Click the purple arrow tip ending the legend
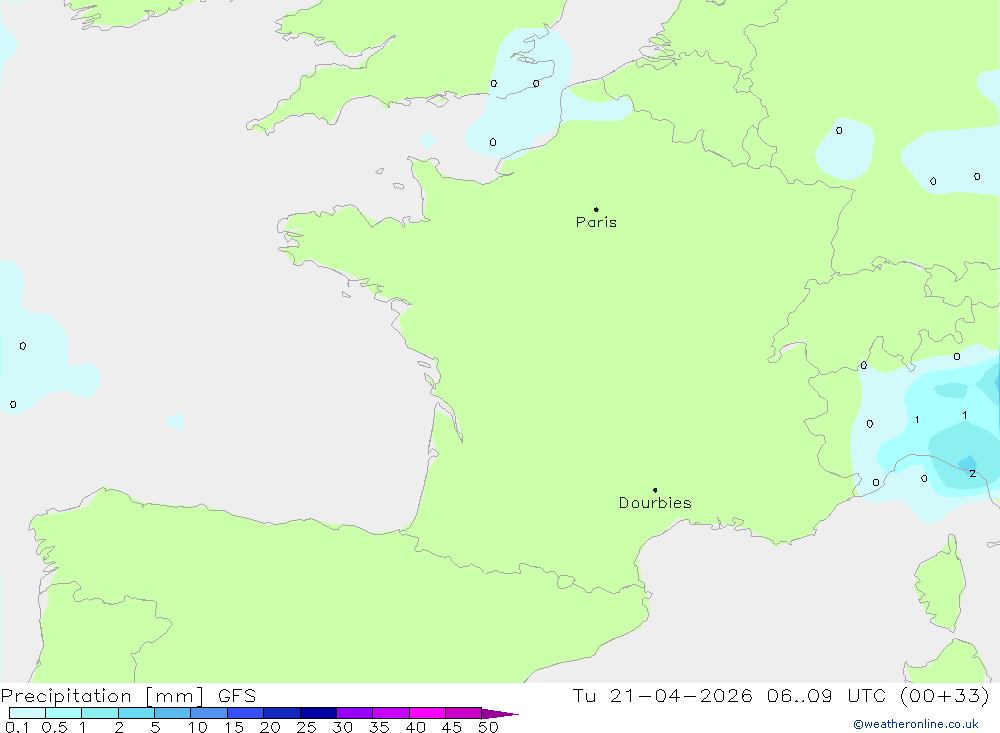The height and width of the screenshot is (733, 1000). [x=500, y=714]
